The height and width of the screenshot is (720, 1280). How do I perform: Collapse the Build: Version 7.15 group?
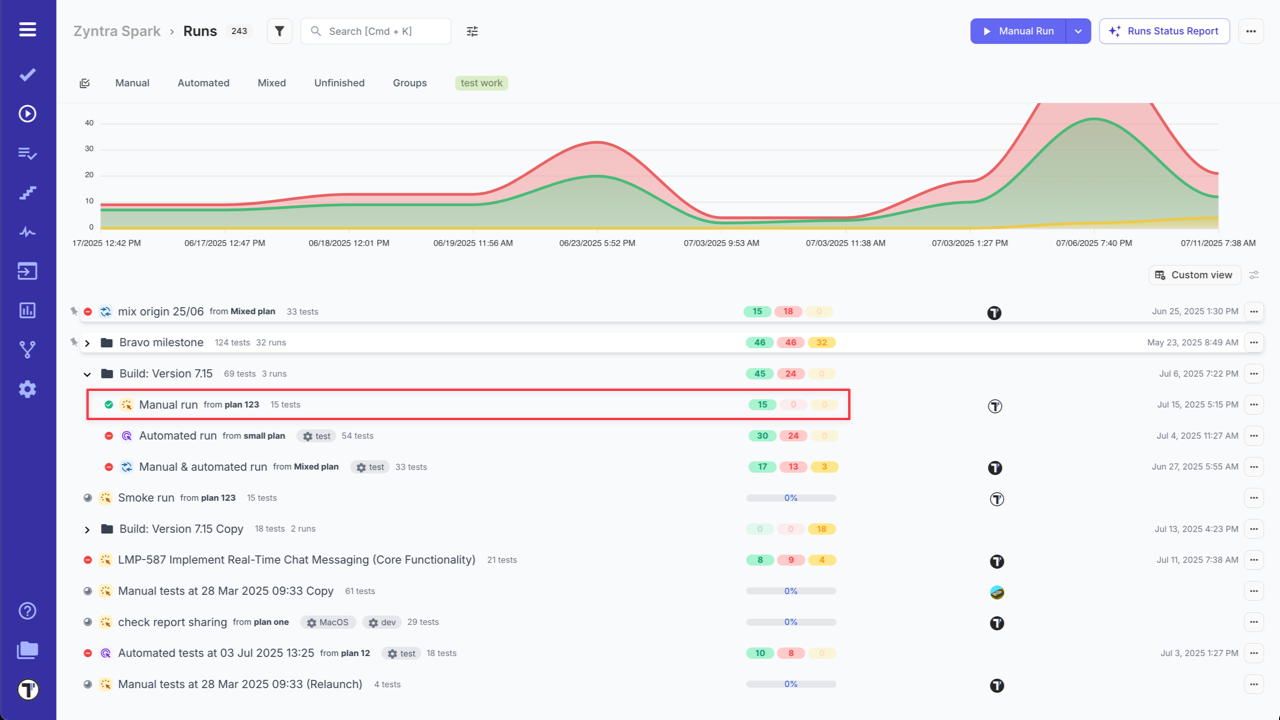tap(87, 373)
